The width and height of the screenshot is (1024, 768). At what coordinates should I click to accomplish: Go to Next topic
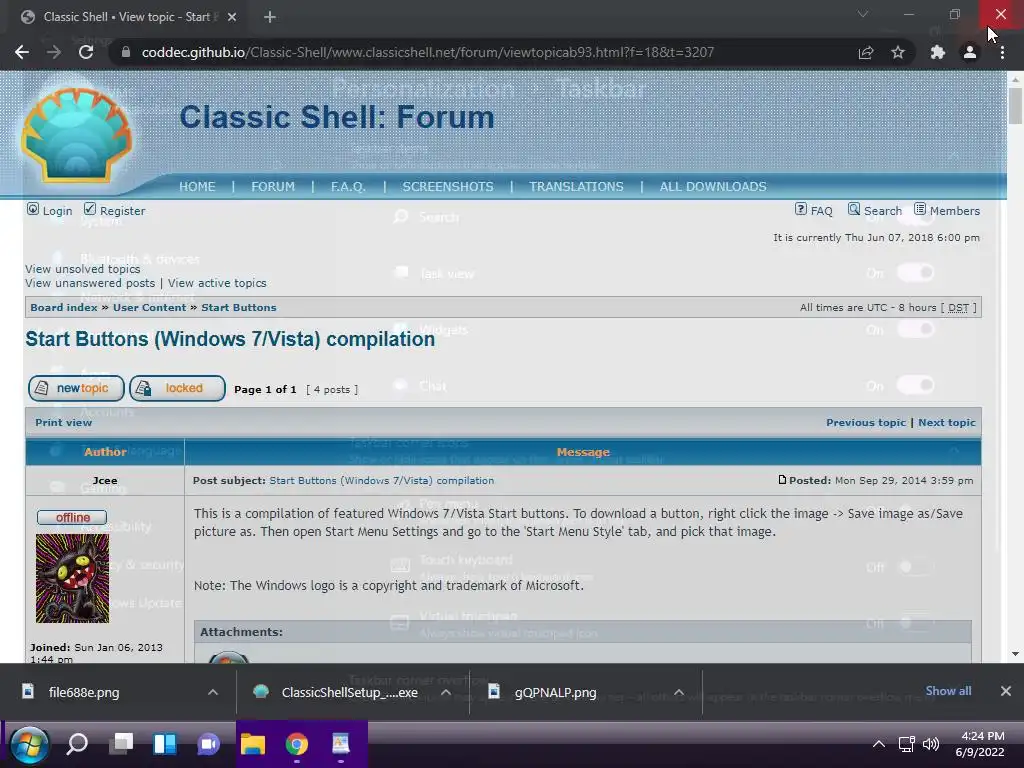pyautogui.click(x=947, y=423)
